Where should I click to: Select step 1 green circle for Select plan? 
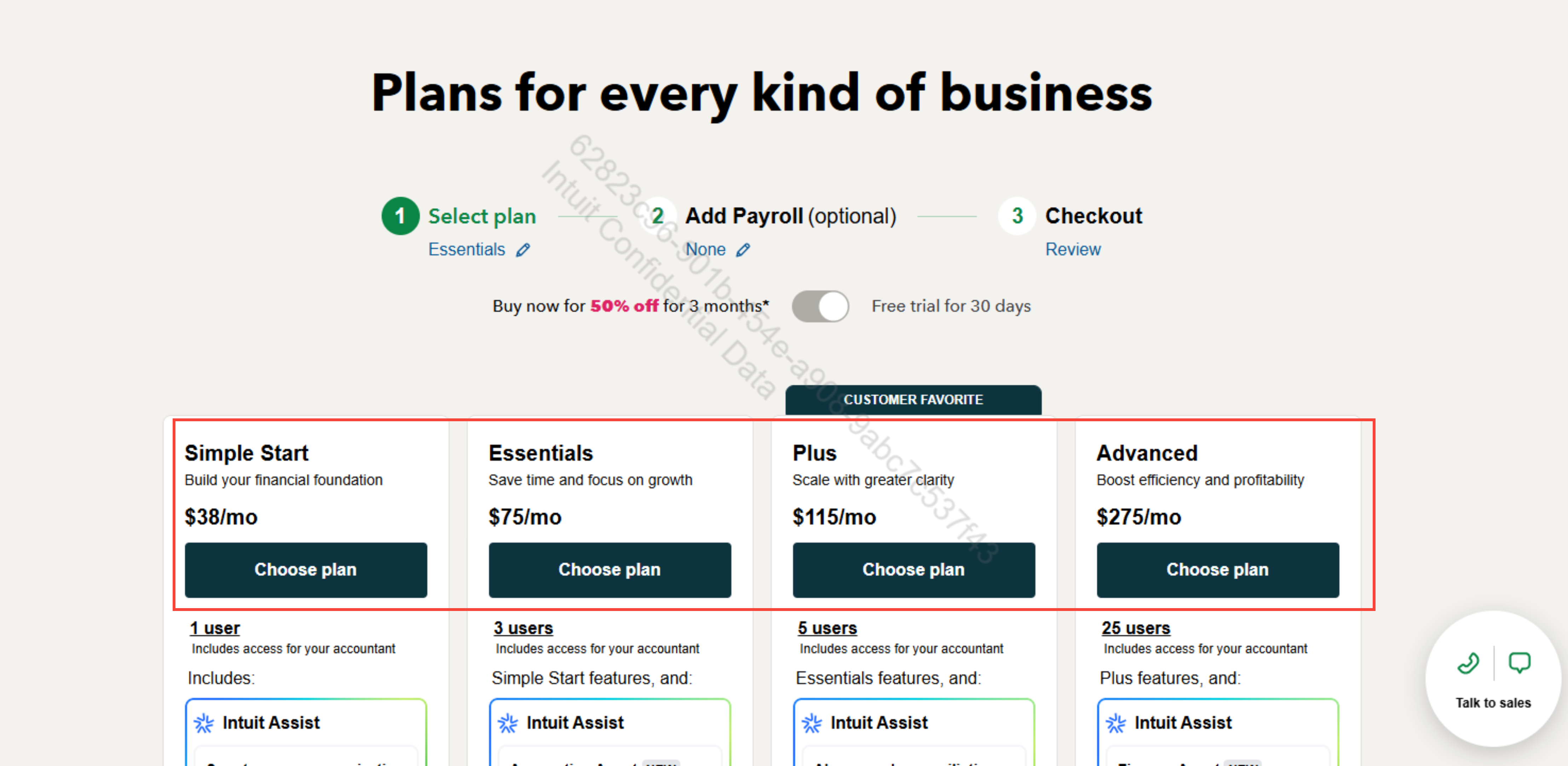[400, 216]
